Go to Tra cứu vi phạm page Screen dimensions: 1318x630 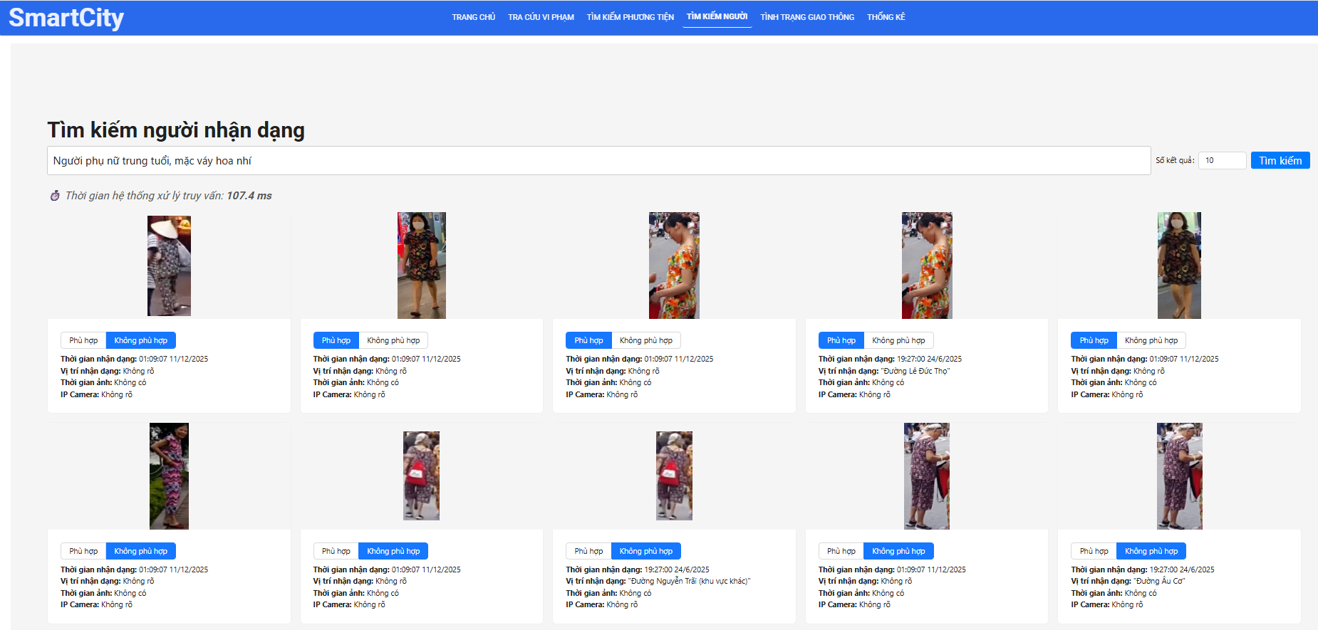541,17
